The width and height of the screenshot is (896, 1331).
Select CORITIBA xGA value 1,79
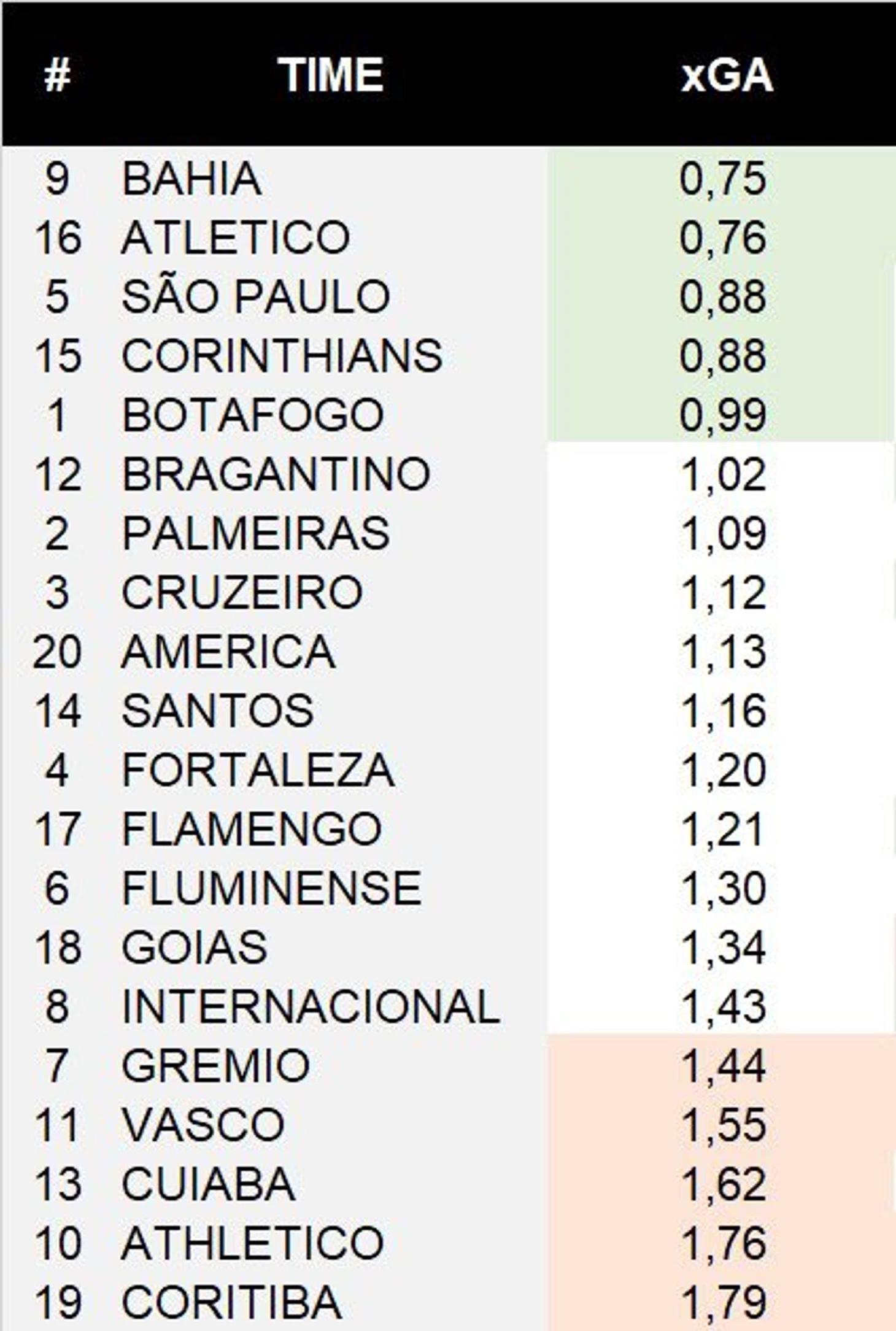[x=724, y=1302]
